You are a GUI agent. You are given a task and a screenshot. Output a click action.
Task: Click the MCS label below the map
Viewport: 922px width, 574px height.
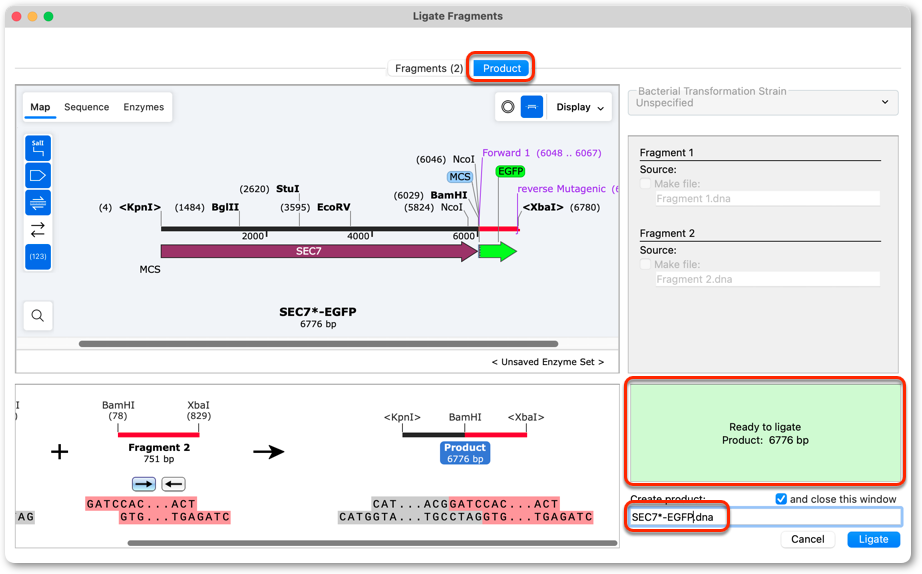149,269
